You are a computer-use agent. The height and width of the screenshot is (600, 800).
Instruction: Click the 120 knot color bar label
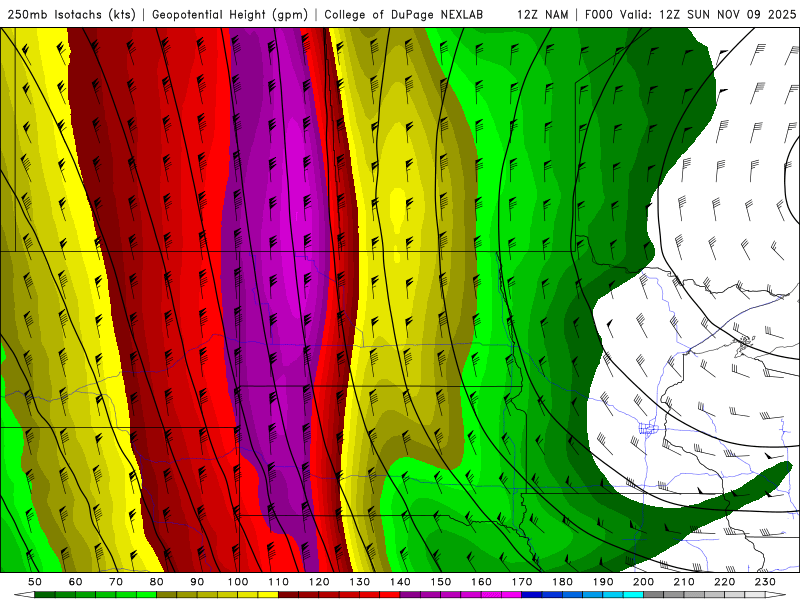[x=319, y=582]
